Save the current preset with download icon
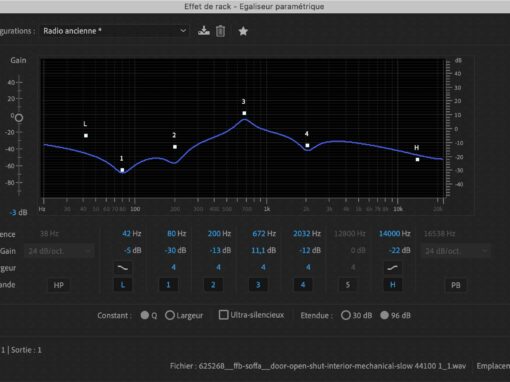This screenshot has width=510, height=382. pyautogui.click(x=204, y=31)
